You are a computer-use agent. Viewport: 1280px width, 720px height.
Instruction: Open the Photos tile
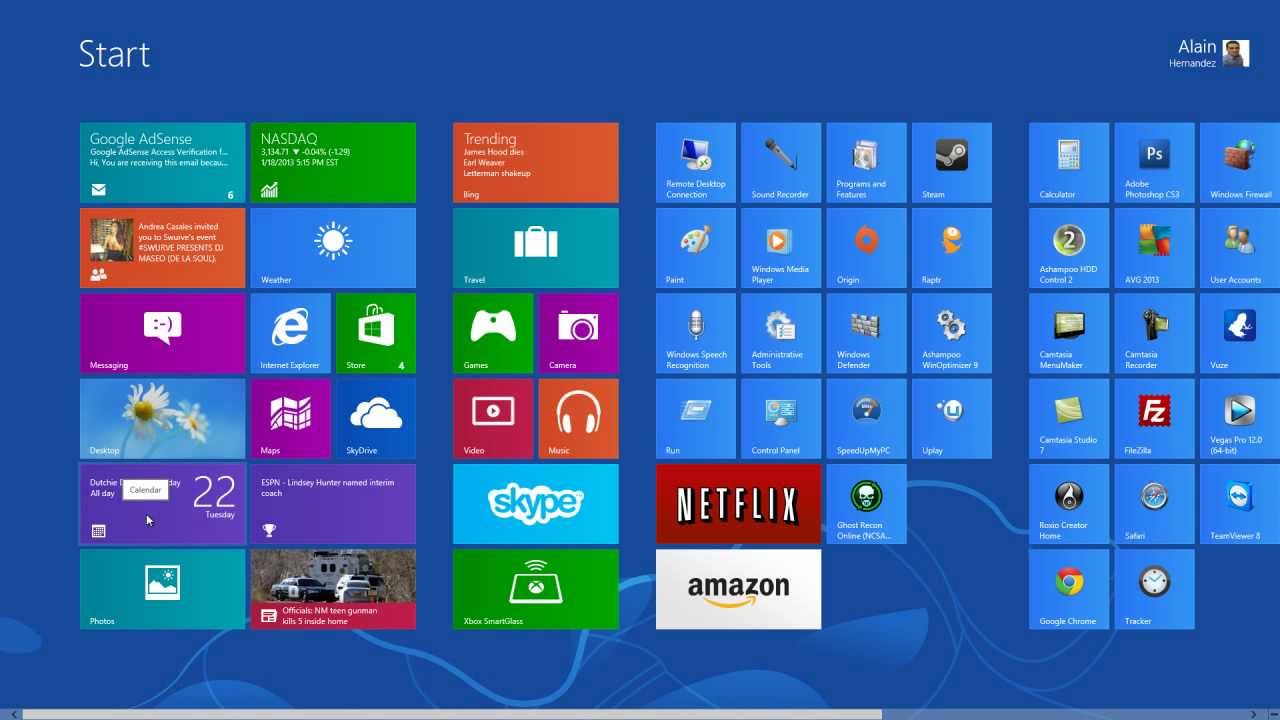163,589
